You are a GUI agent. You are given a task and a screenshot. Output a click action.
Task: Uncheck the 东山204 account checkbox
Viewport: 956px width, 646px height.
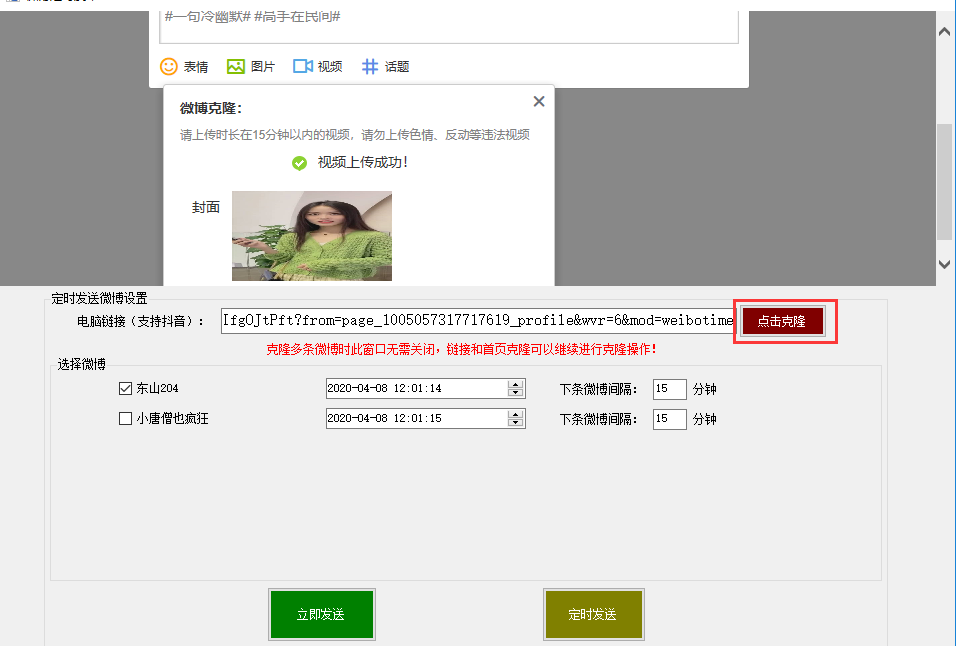click(125, 388)
